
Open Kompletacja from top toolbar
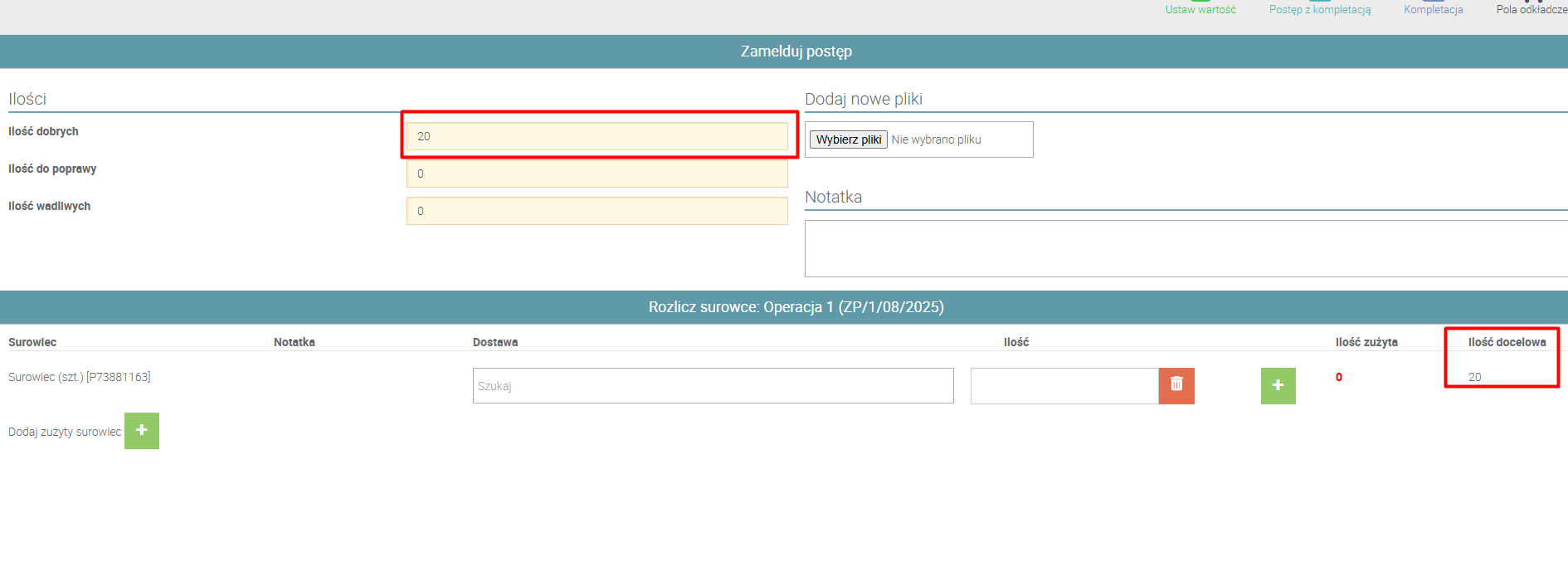pos(1433,9)
